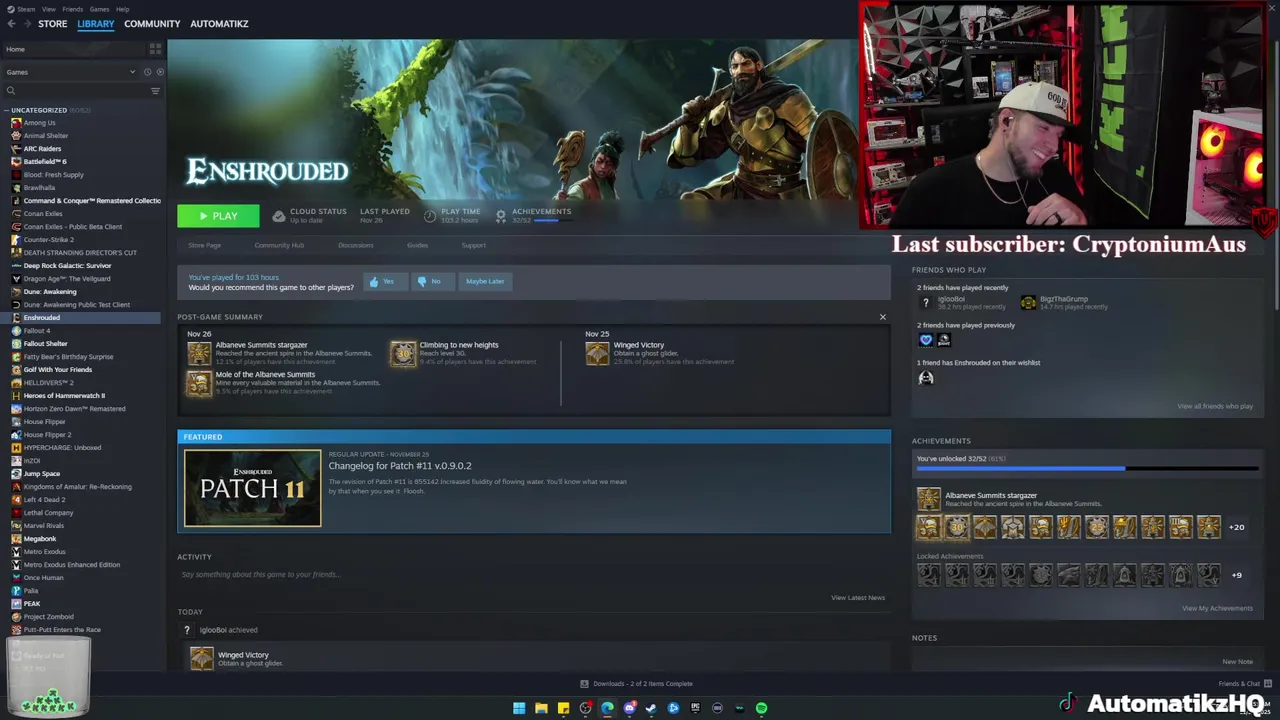This screenshot has width=1280, height=720.
Task: Open the Discussions link
Action: [x=356, y=245]
